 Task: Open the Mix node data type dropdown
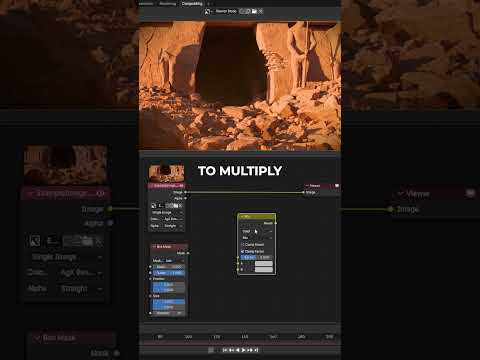pyautogui.click(x=257, y=231)
